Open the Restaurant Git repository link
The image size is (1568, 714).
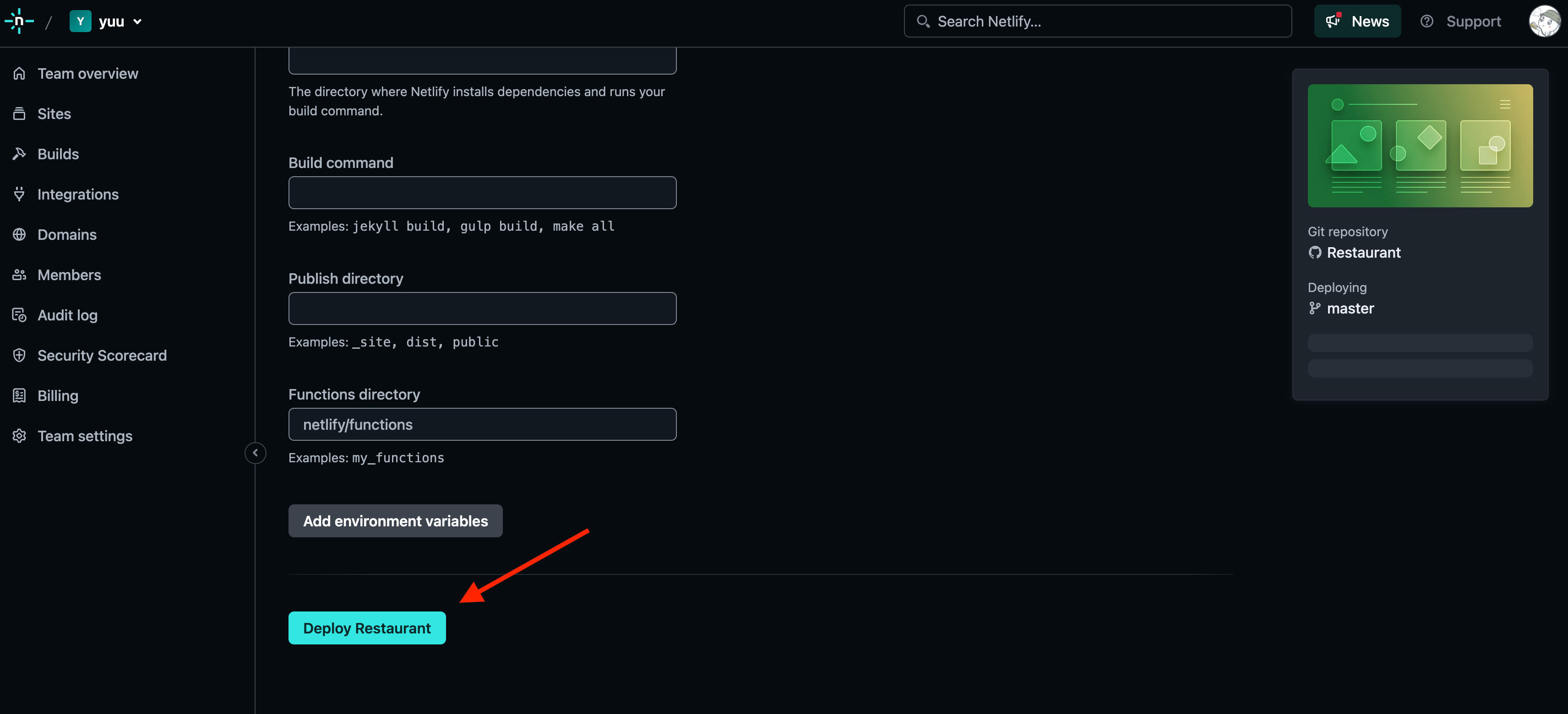tap(1363, 252)
